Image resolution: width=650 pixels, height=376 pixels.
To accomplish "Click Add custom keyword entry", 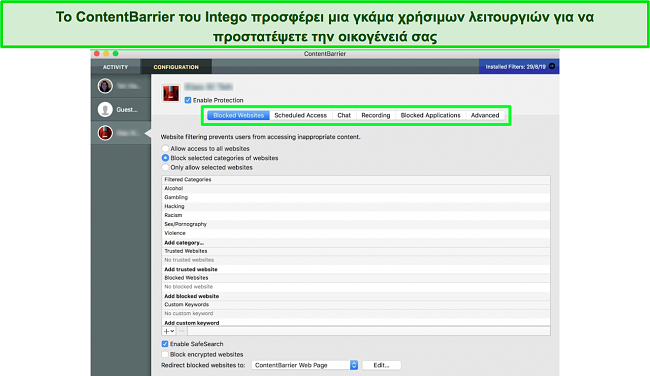I will pos(192,323).
